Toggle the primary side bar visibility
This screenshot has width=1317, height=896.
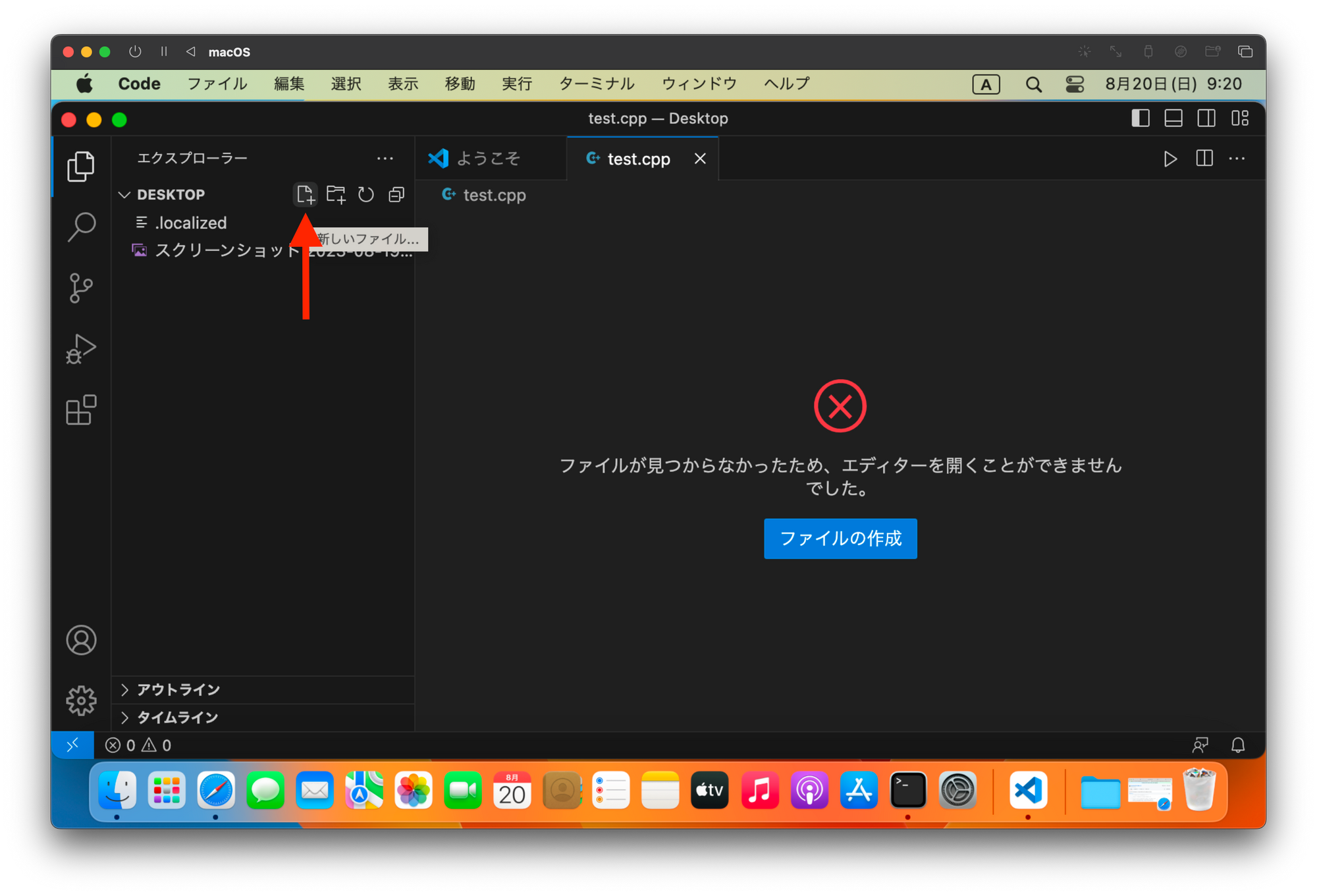pos(1141,119)
